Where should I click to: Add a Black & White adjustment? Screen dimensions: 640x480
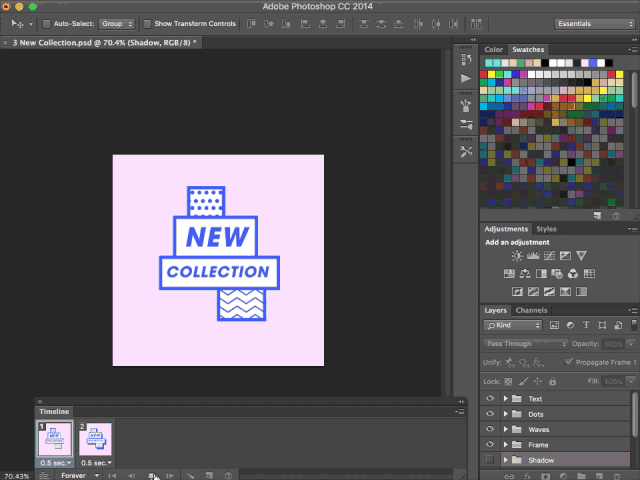coord(541,273)
